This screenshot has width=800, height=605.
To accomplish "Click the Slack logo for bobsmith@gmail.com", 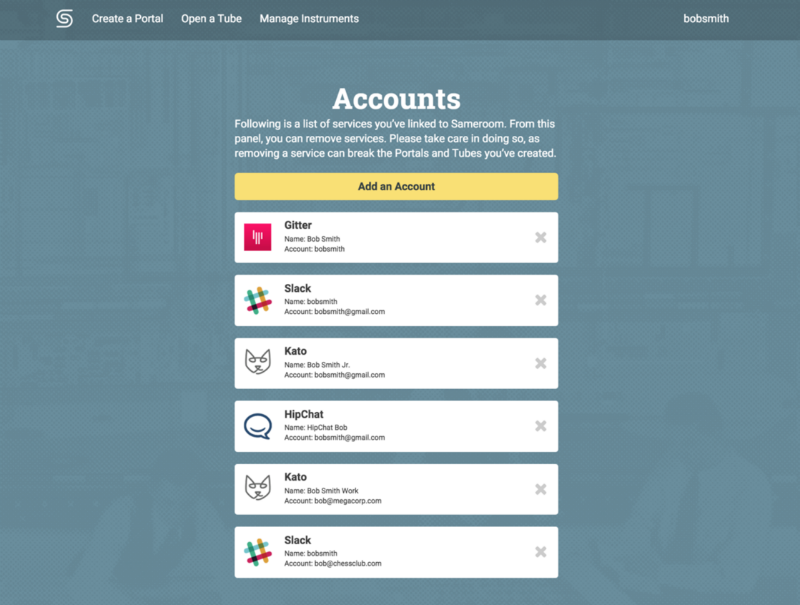I will point(258,300).
